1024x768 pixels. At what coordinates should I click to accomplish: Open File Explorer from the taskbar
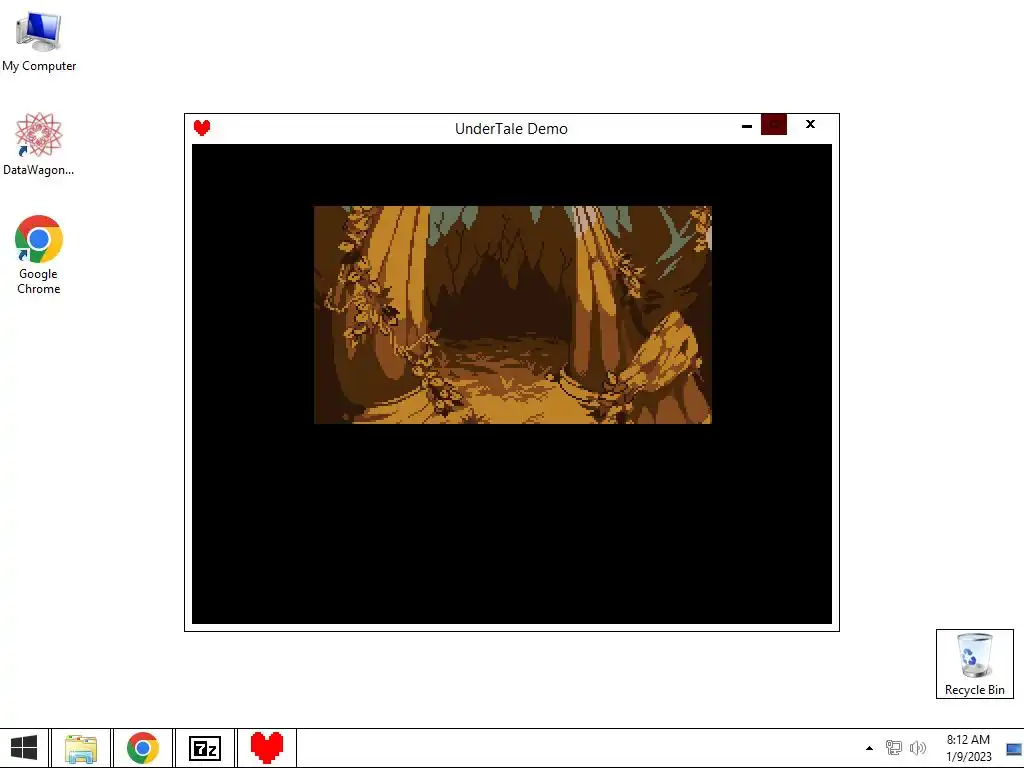(81, 748)
